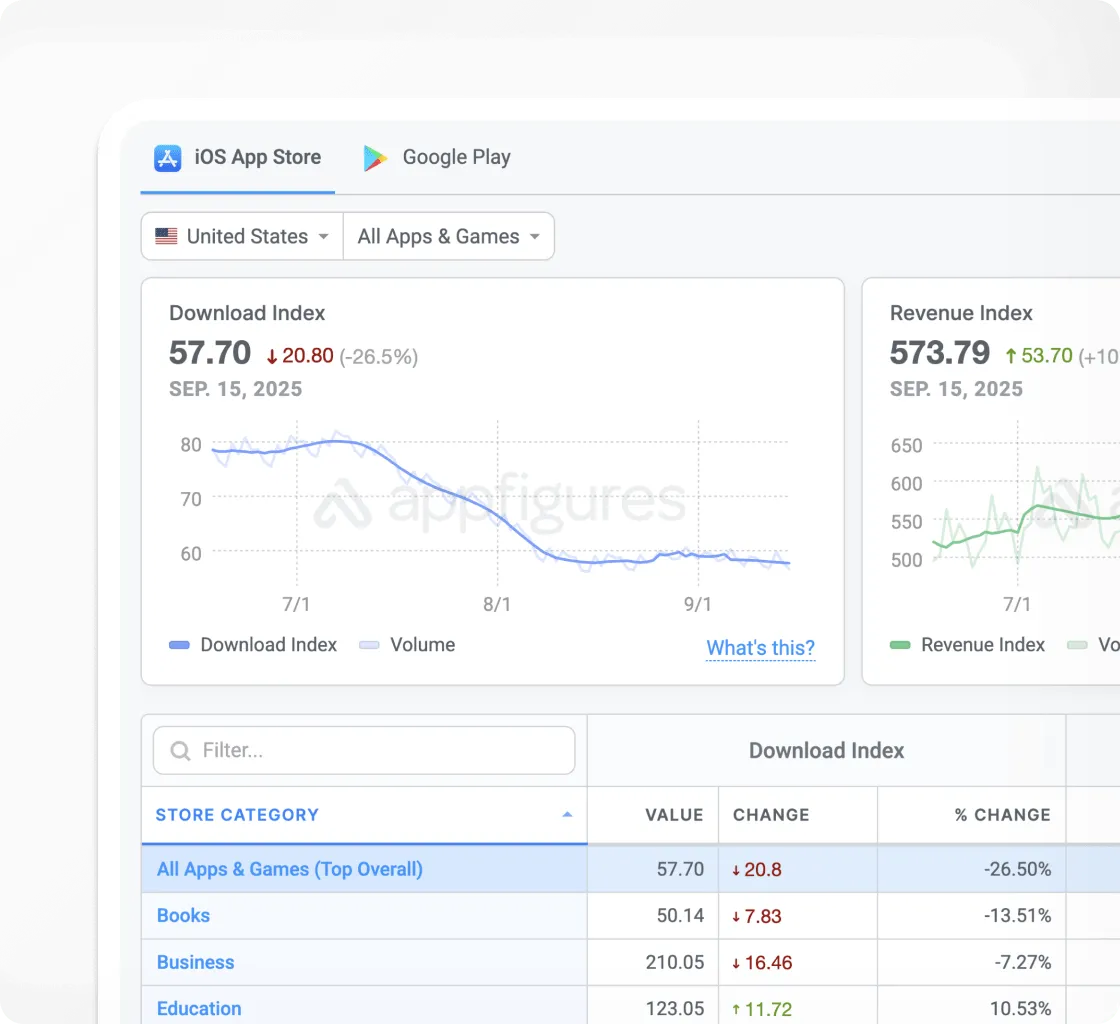Click the 50.14 value in Books row
This screenshot has height=1024, width=1120.
681,915
